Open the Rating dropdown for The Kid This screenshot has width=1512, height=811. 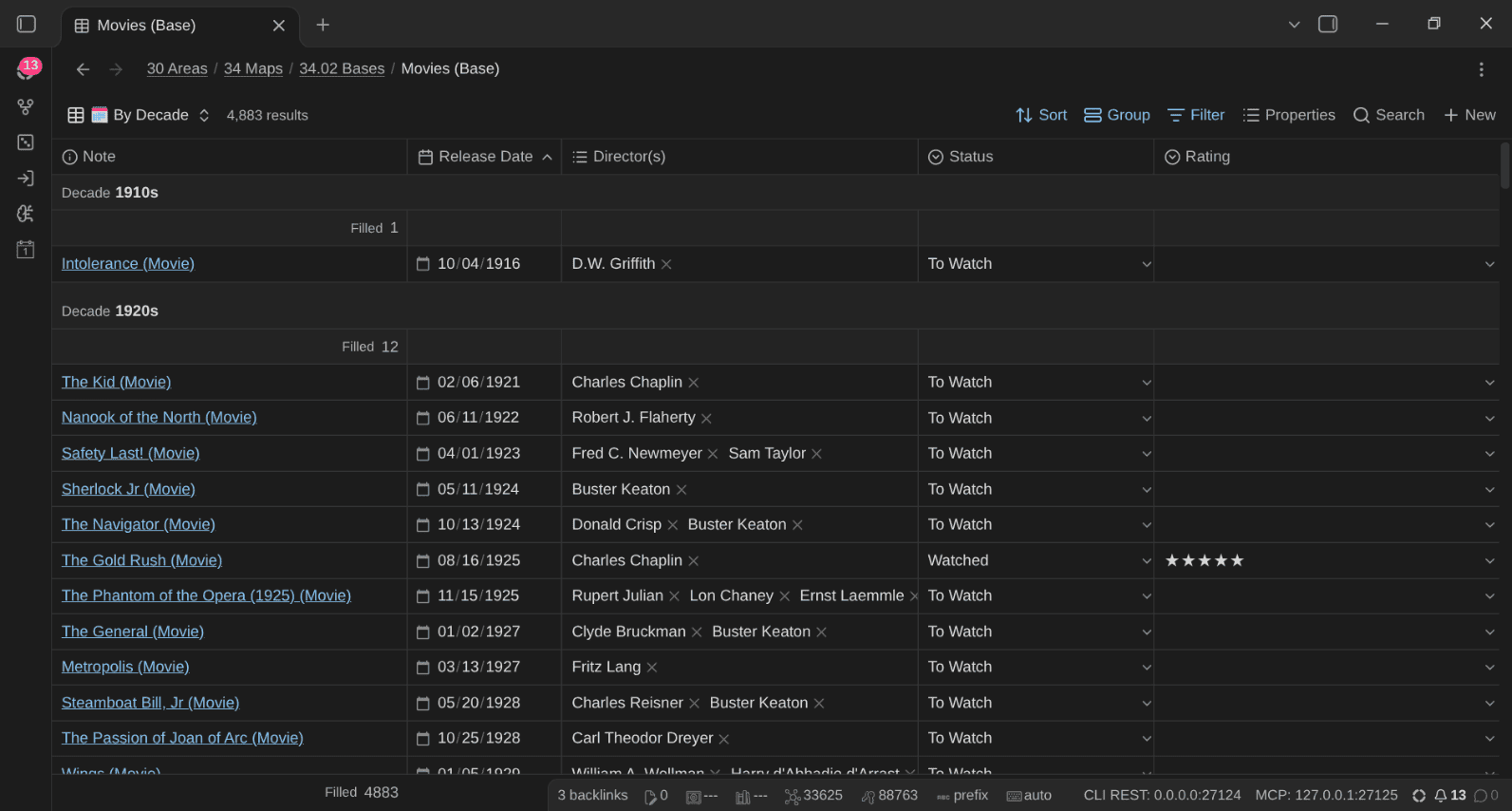[x=1489, y=383]
